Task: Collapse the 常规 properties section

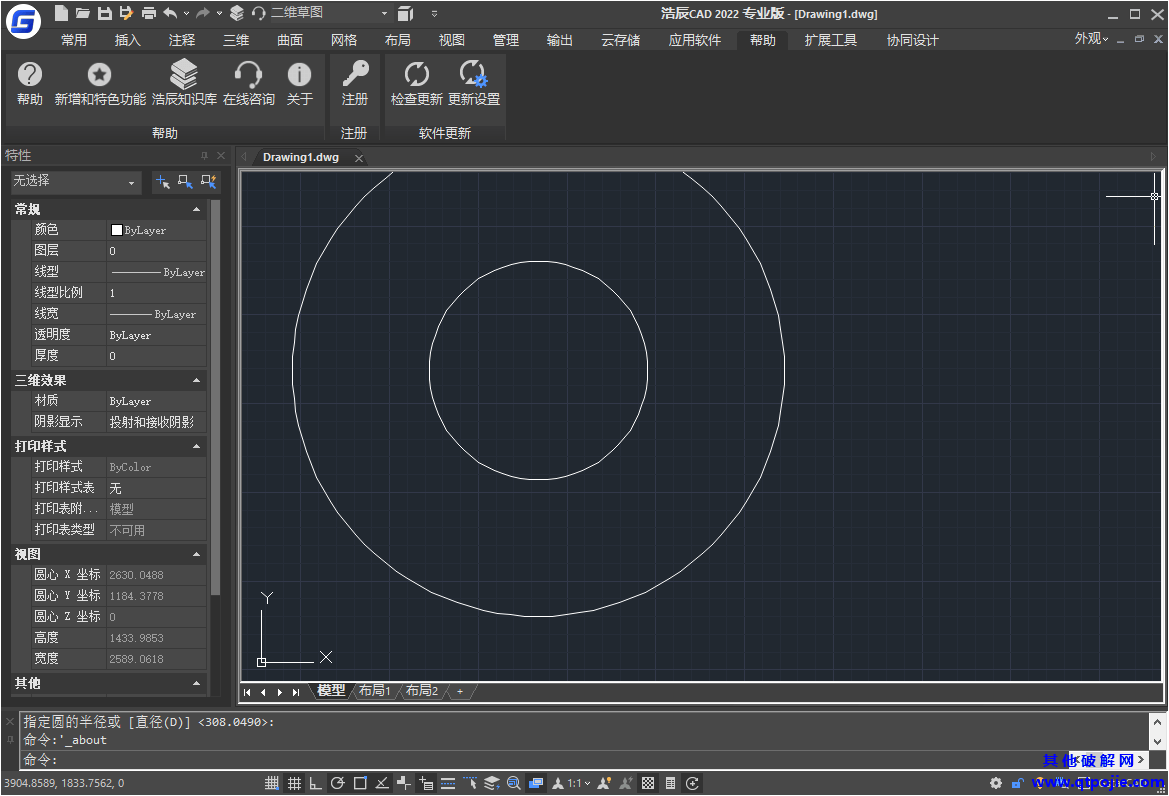Action: pos(196,209)
